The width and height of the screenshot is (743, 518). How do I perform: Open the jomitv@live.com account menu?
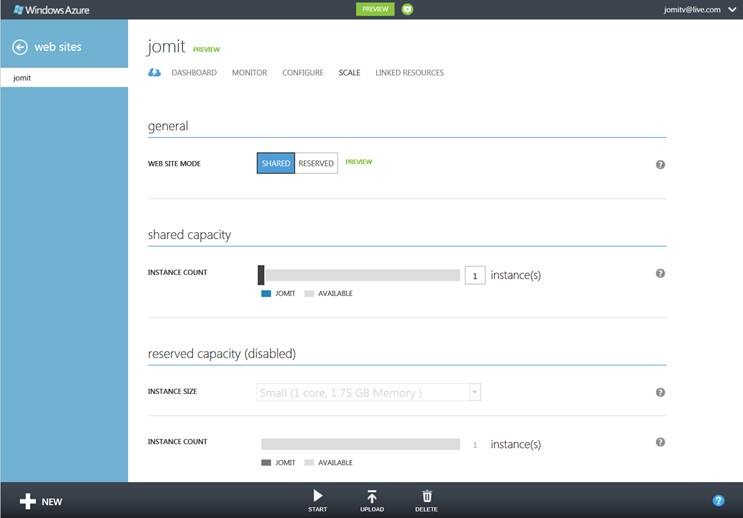[692, 9]
